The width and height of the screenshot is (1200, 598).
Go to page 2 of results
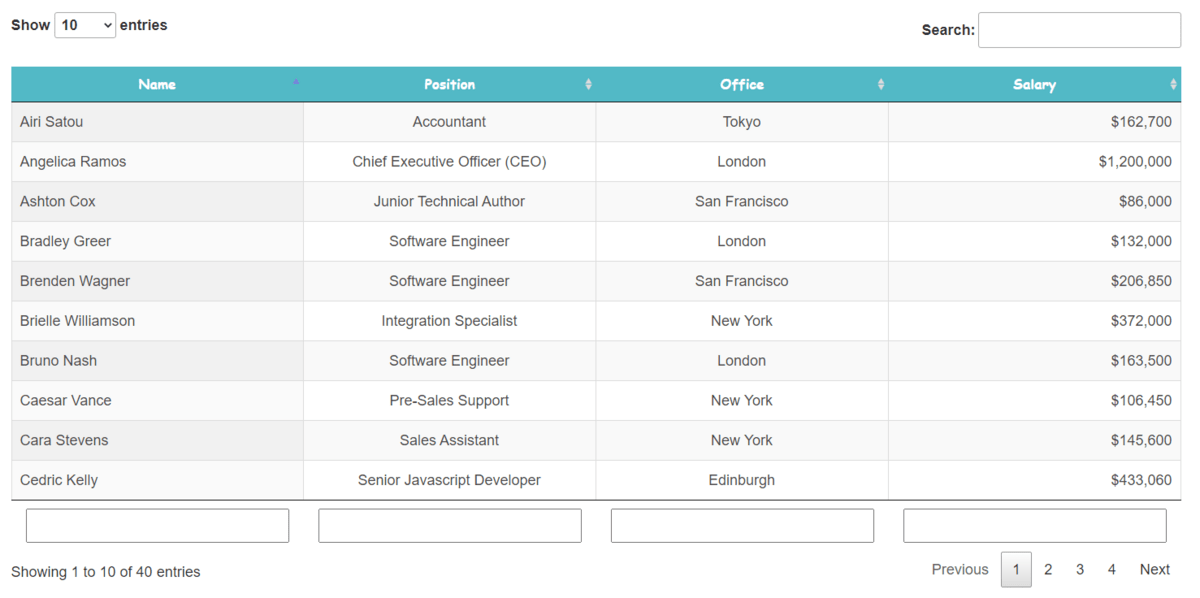(x=1048, y=570)
